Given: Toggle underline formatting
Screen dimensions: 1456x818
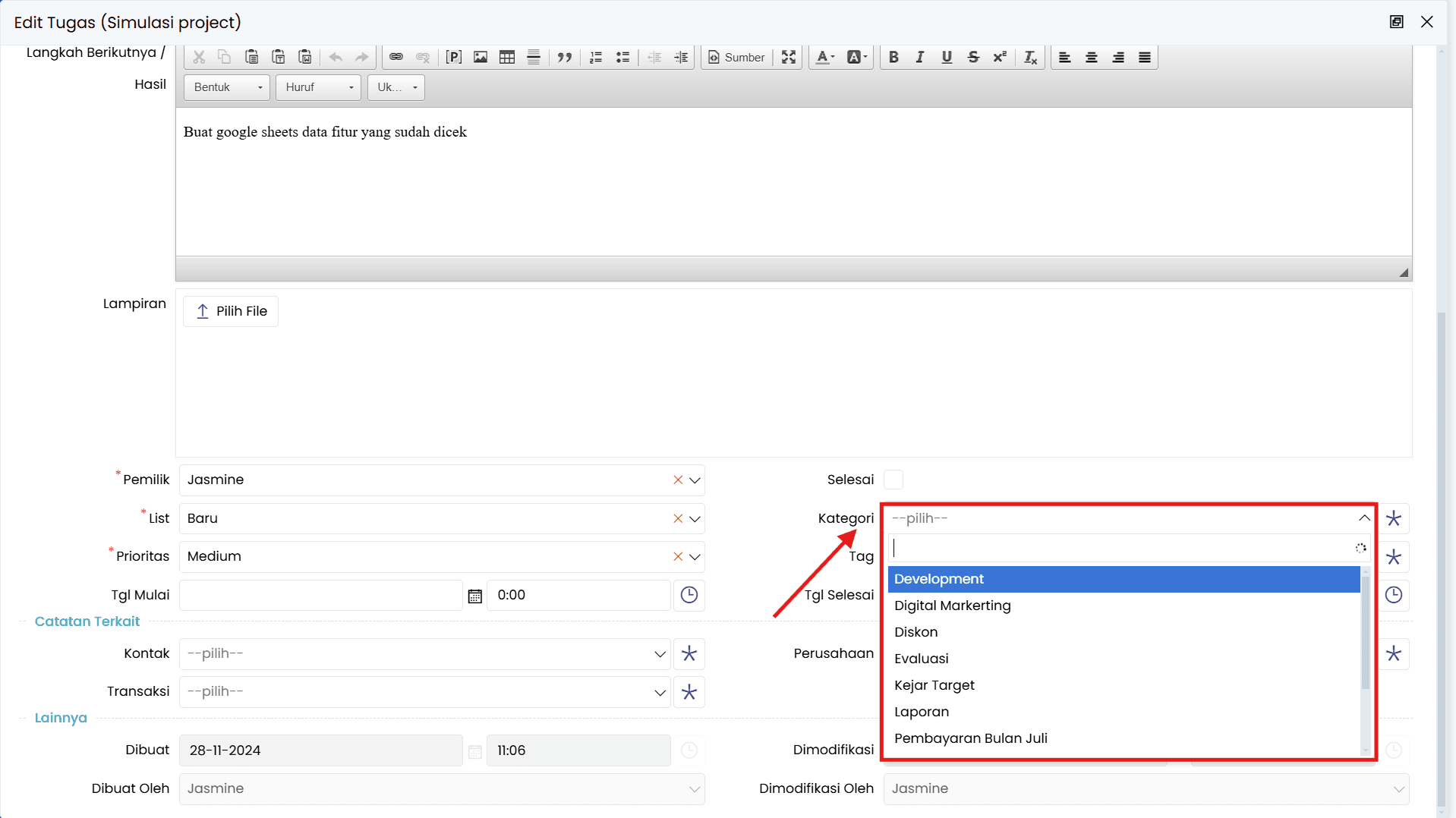Looking at the screenshot, I should click(947, 57).
